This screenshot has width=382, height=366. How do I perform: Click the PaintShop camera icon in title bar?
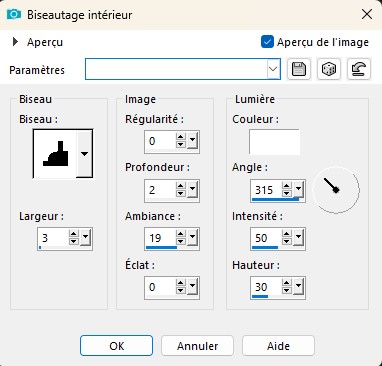(14, 14)
